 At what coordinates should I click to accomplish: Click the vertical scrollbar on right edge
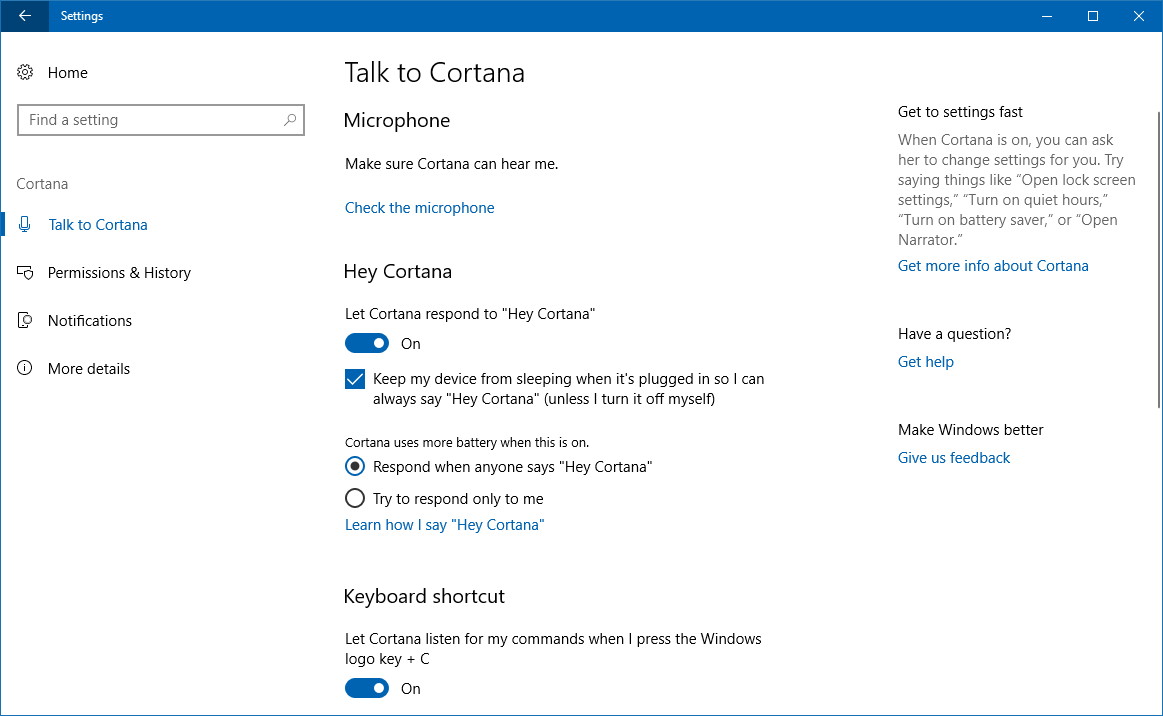[x=1159, y=260]
